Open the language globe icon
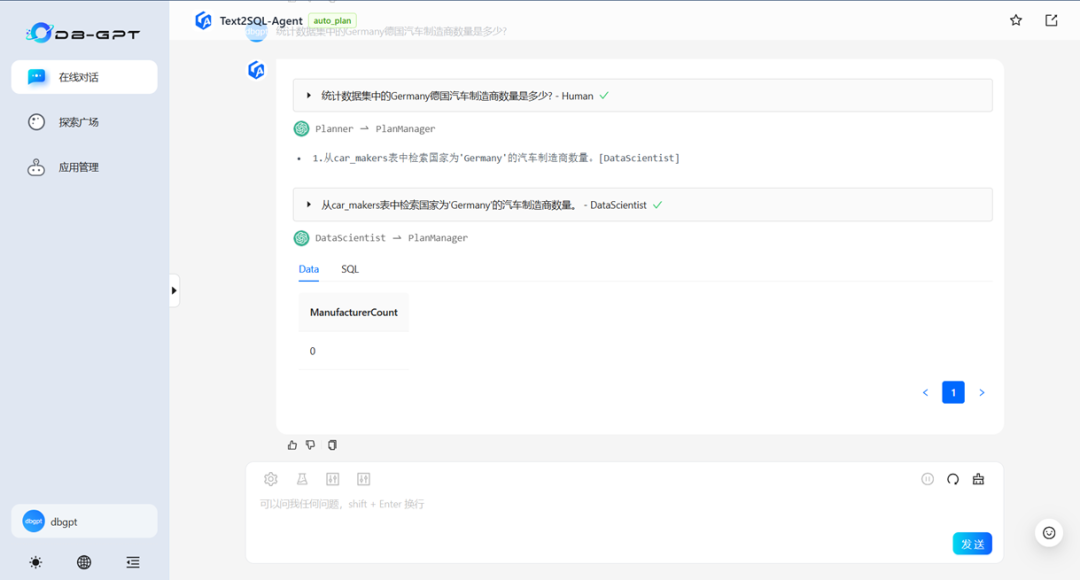 click(x=84, y=562)
